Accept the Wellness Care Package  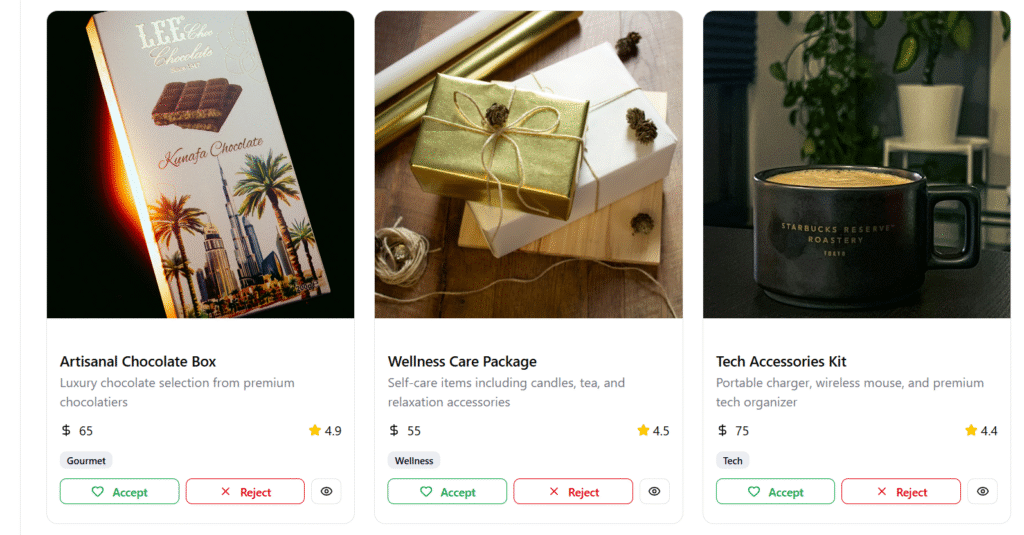[x=447, y=491]
